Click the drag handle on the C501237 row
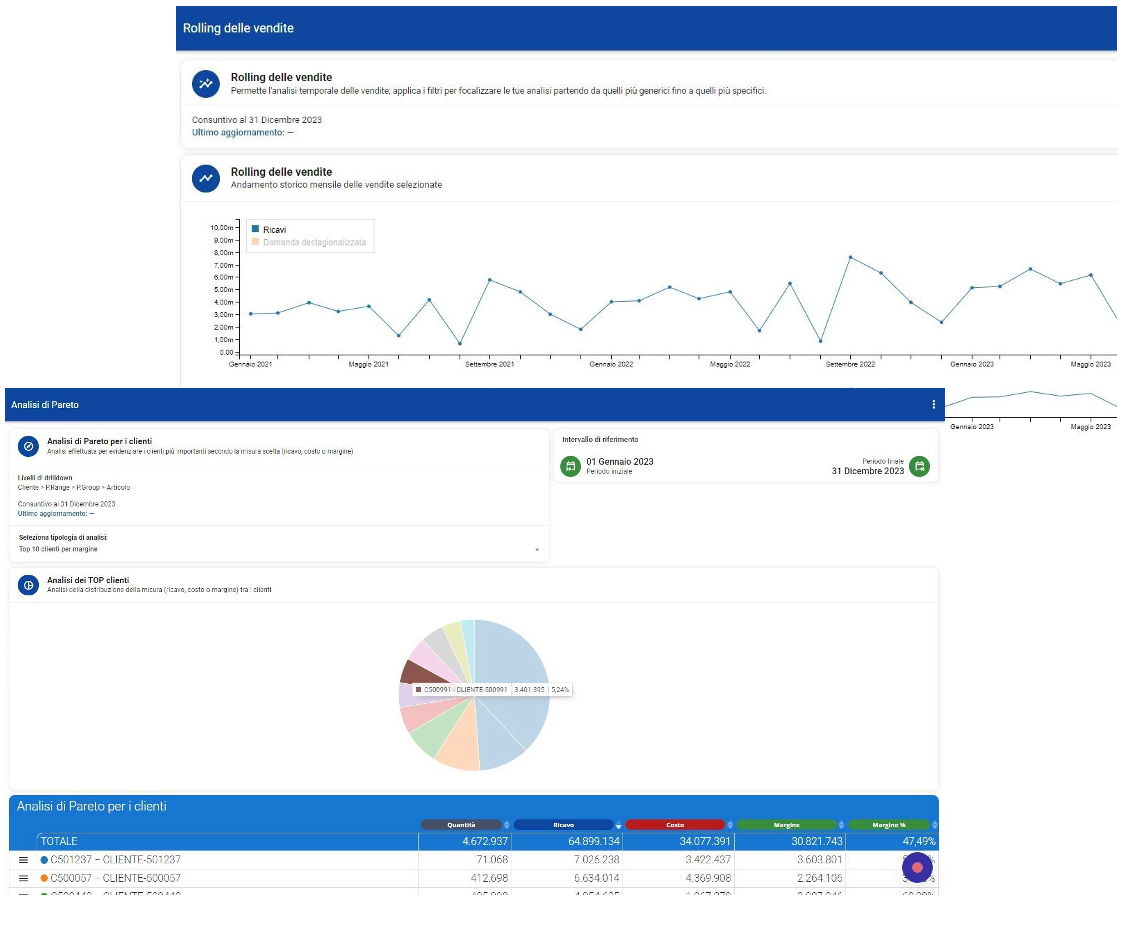The image size is (1126, 952). click(23, 860)
